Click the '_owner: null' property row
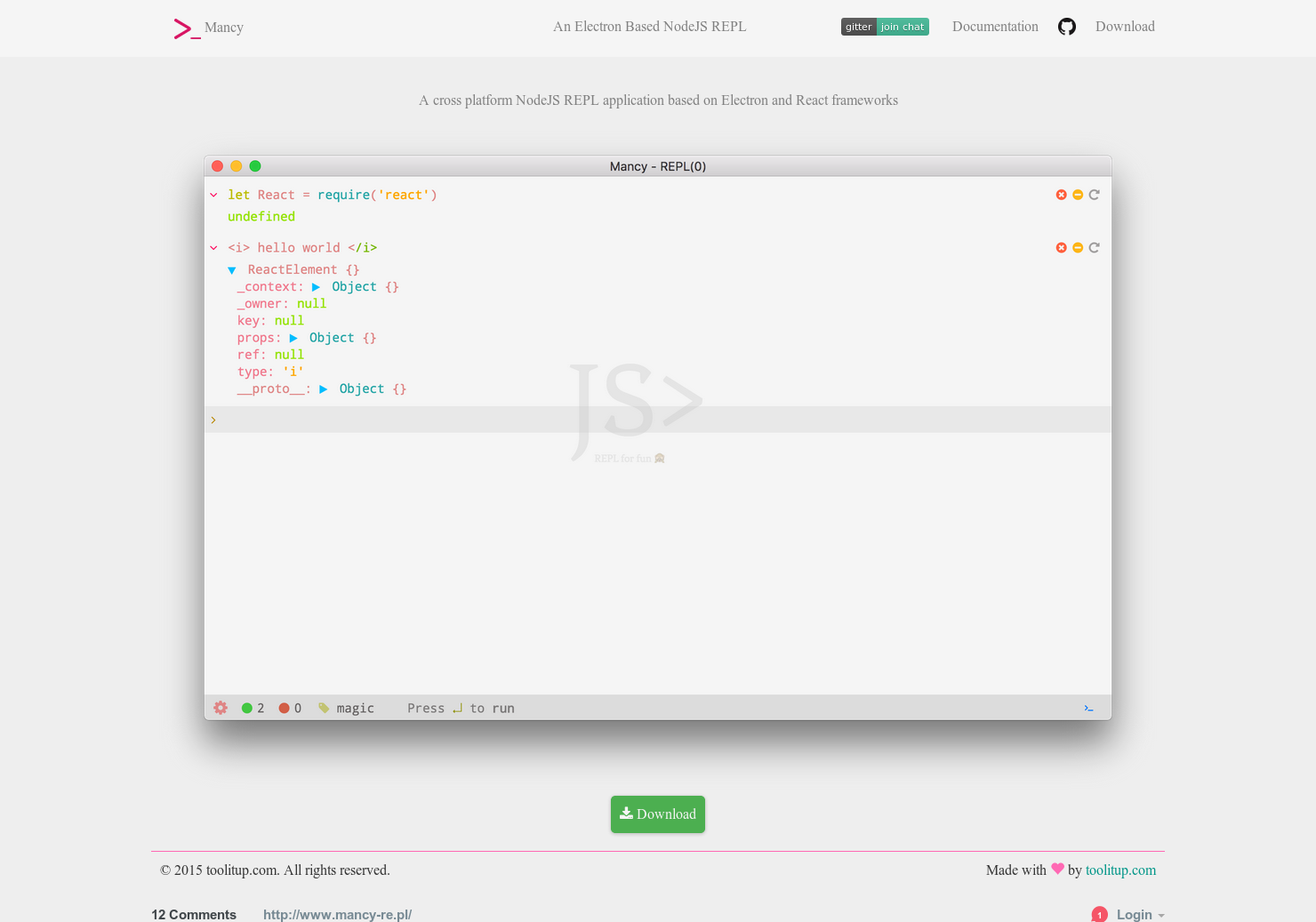This screenshot has width=1316, height=922. tap(282, 304)
